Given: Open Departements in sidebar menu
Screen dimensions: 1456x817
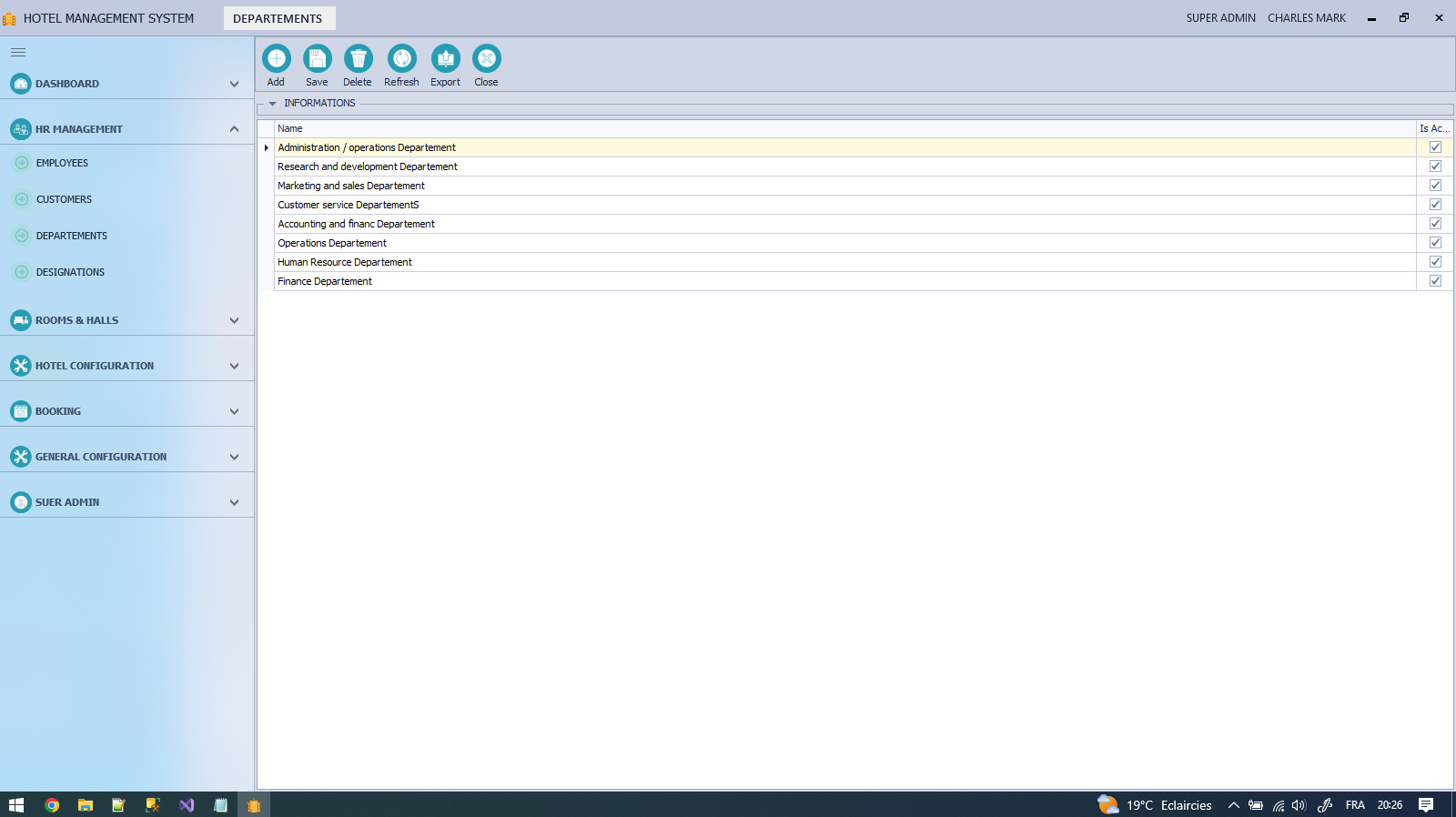Looking at the screenshot, I should click(x=72, y=236).
